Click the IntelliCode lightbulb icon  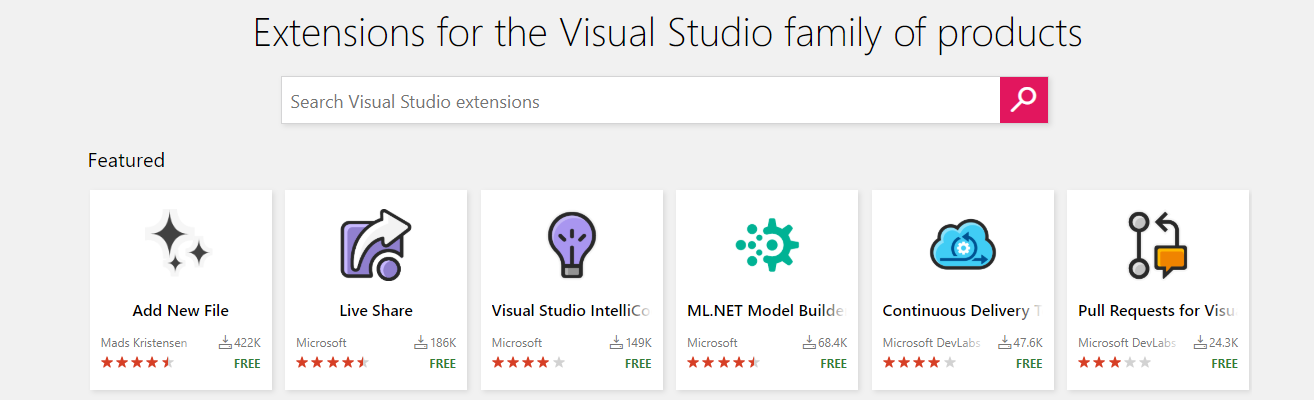click(x=571, y=245)
